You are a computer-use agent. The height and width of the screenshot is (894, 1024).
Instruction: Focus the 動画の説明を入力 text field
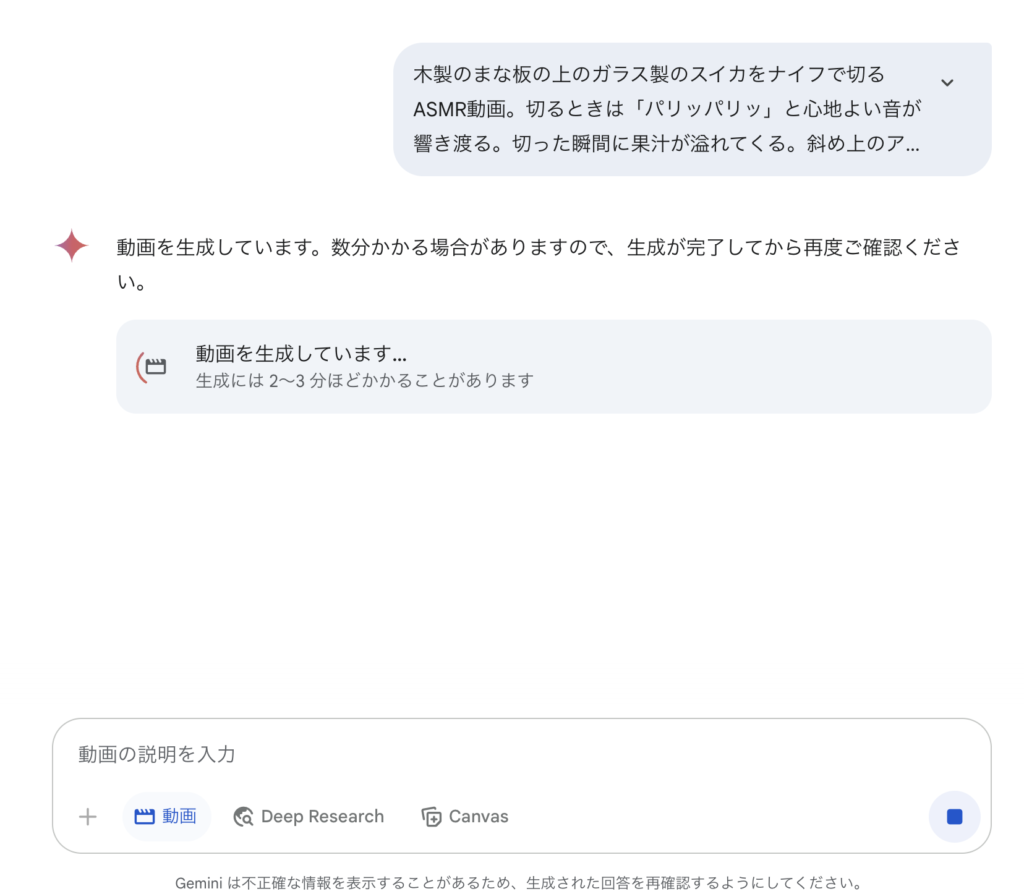coord(521,754)
